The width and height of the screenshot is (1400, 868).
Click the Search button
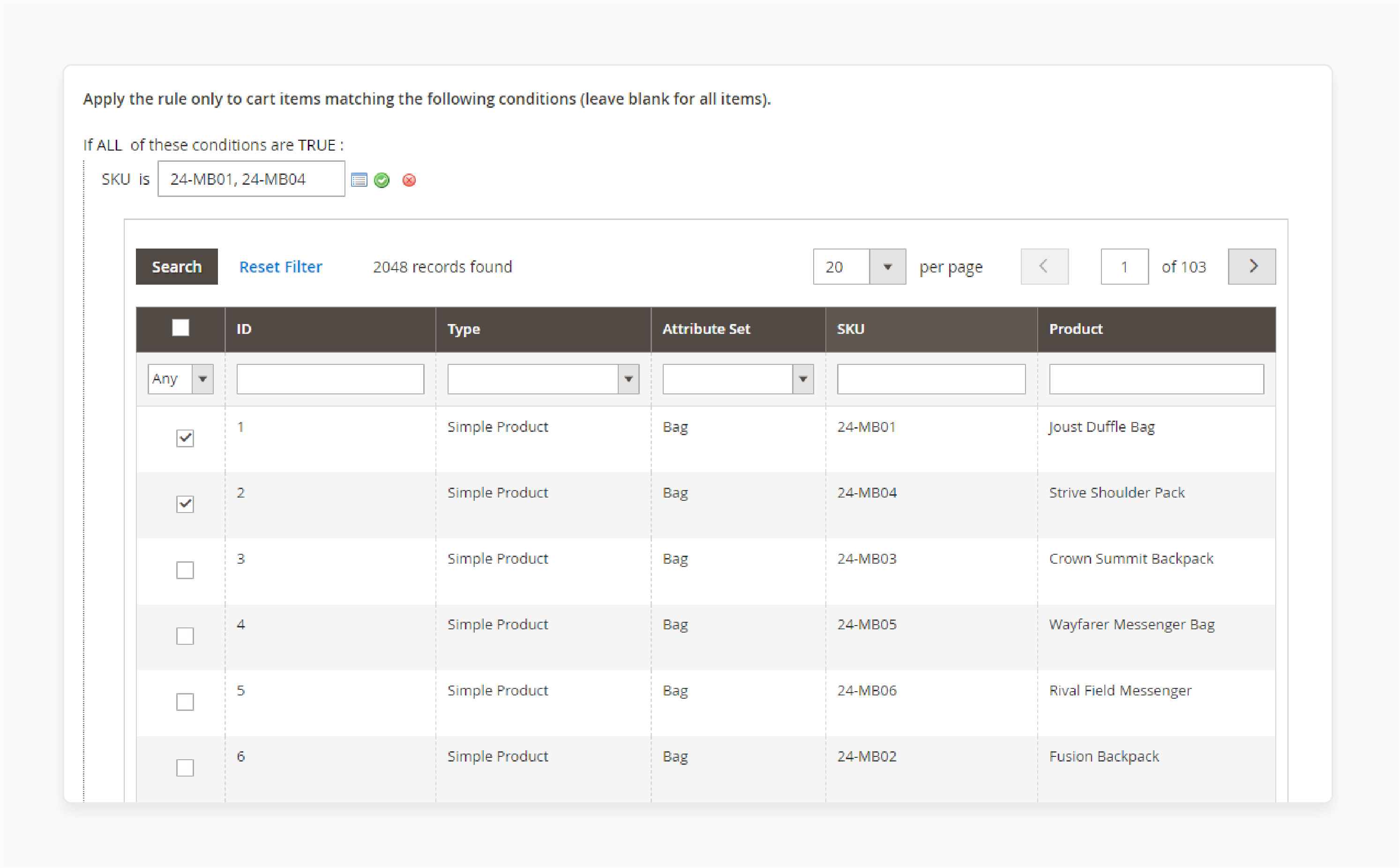pyautogui.click(x=177, y=266)
